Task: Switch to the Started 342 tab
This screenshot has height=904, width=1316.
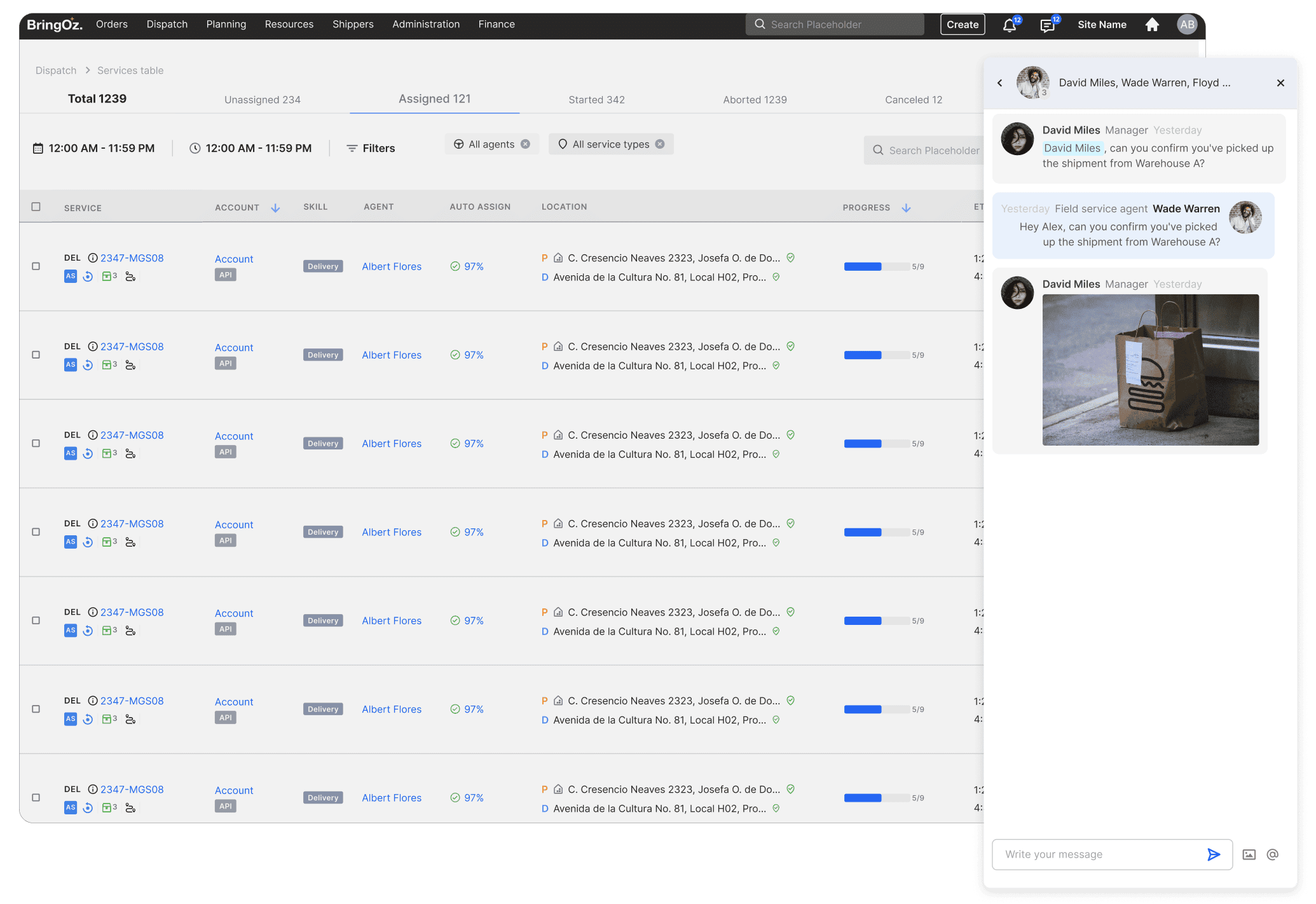Action: (x=596, y=100)
